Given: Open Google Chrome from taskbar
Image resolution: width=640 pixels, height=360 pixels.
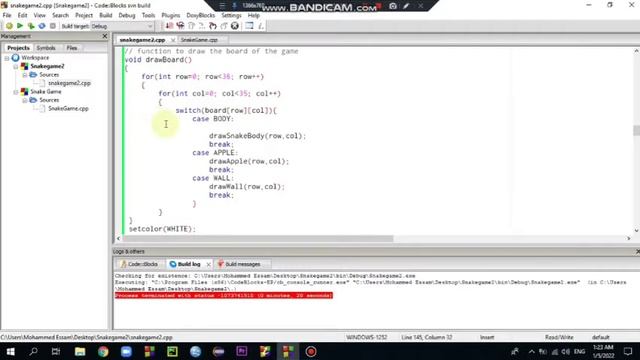Looking at the screenshot, I should point(103,351).
